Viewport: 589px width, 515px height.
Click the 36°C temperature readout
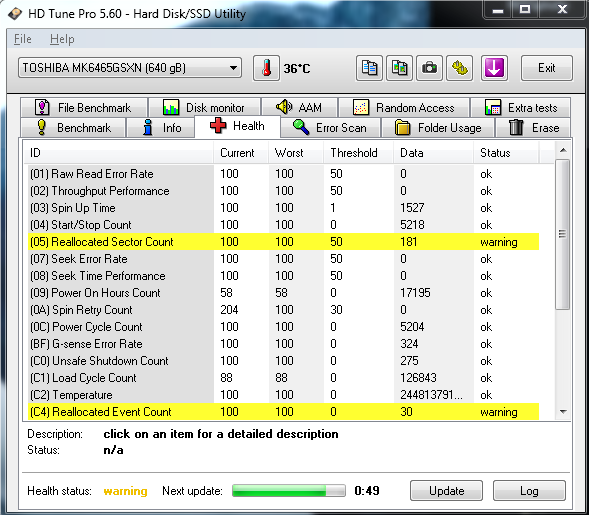pos(297,68)
